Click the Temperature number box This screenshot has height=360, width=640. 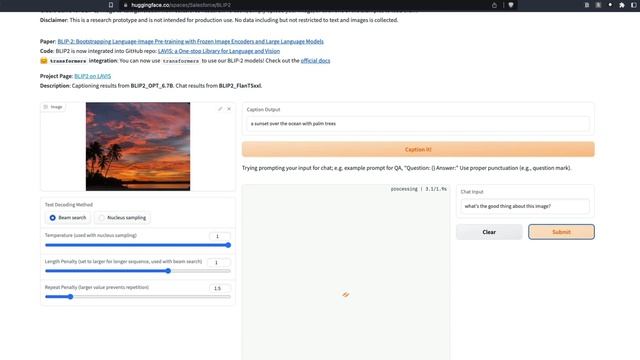tap(220, 236)
